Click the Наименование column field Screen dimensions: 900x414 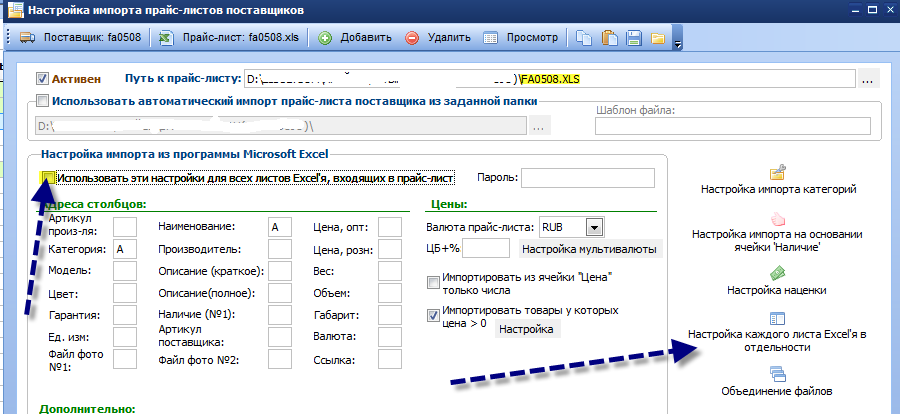coord(280,227)
